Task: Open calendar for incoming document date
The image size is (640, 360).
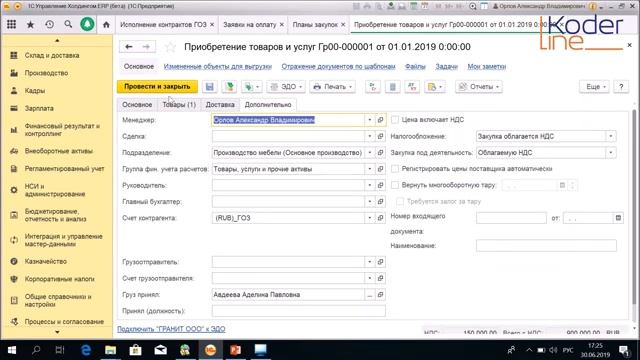Action: click(x=618, y=218)
